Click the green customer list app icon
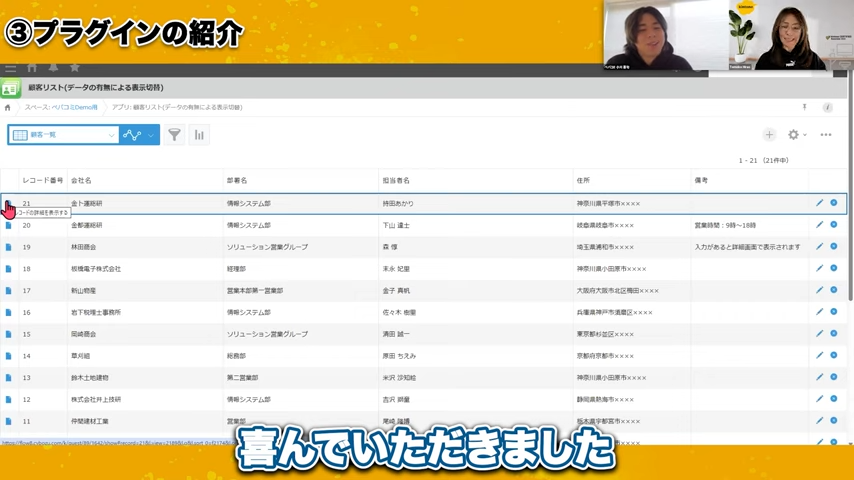This screenshot has height=480, width=854. pyautogui.click(x=10, y=88)
